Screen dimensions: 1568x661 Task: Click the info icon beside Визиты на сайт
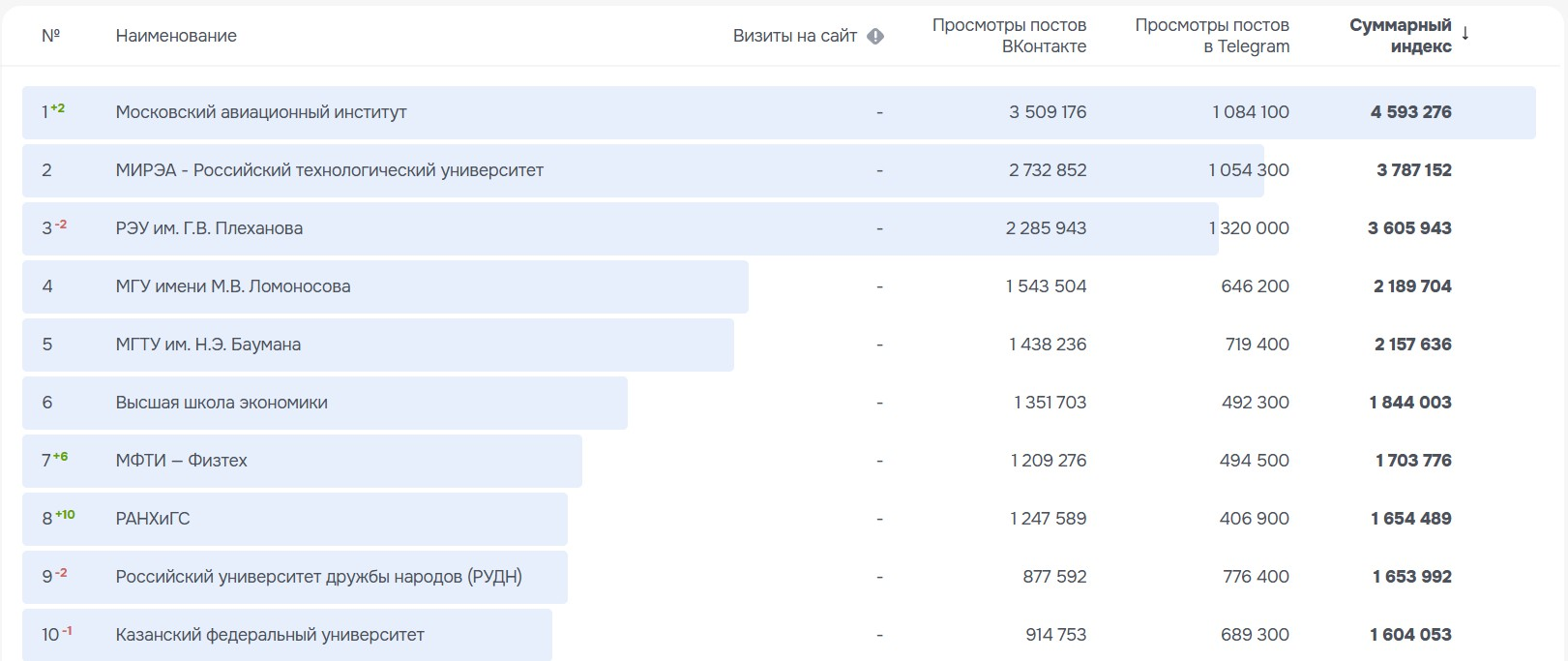tap(875, 37)
